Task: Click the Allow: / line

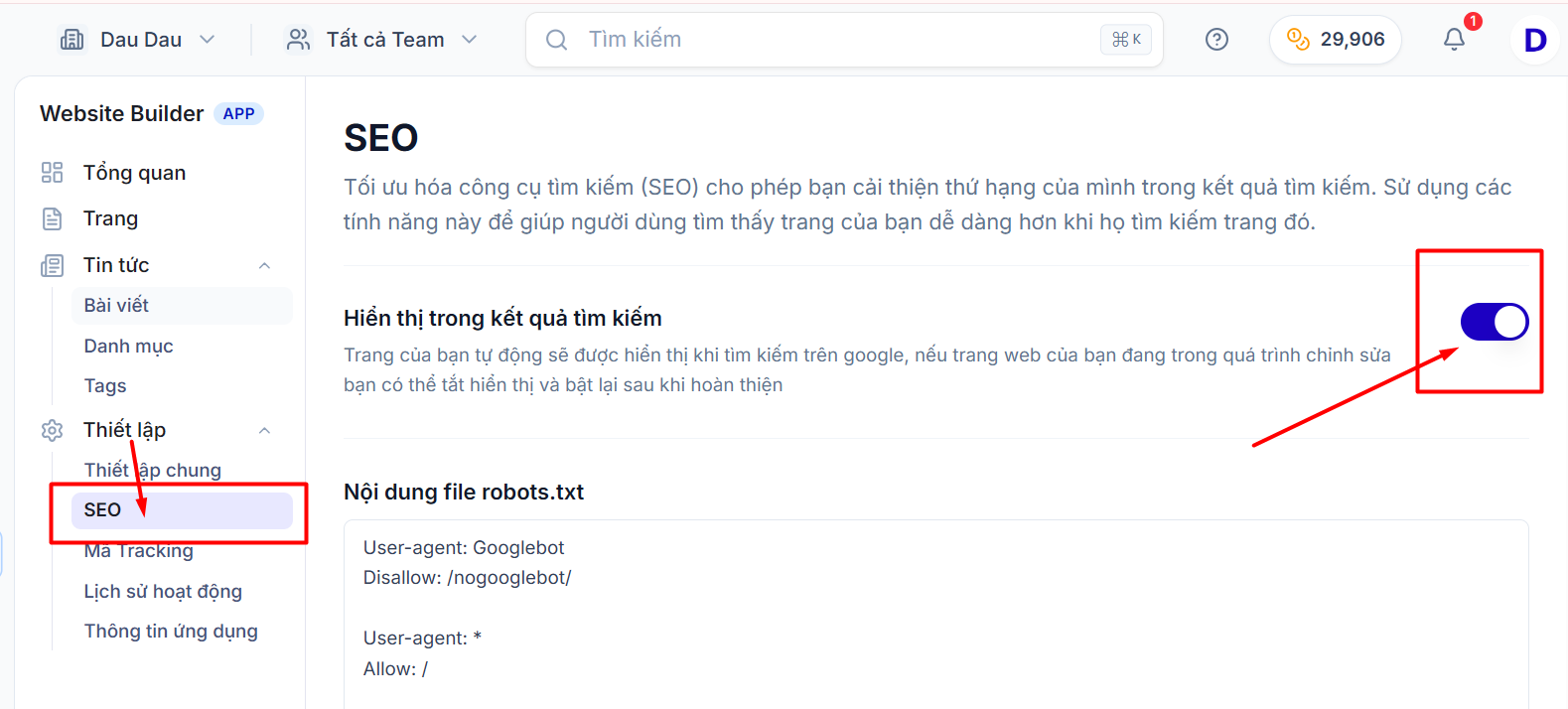Action: pyautogui.click(x=395, y=669)
